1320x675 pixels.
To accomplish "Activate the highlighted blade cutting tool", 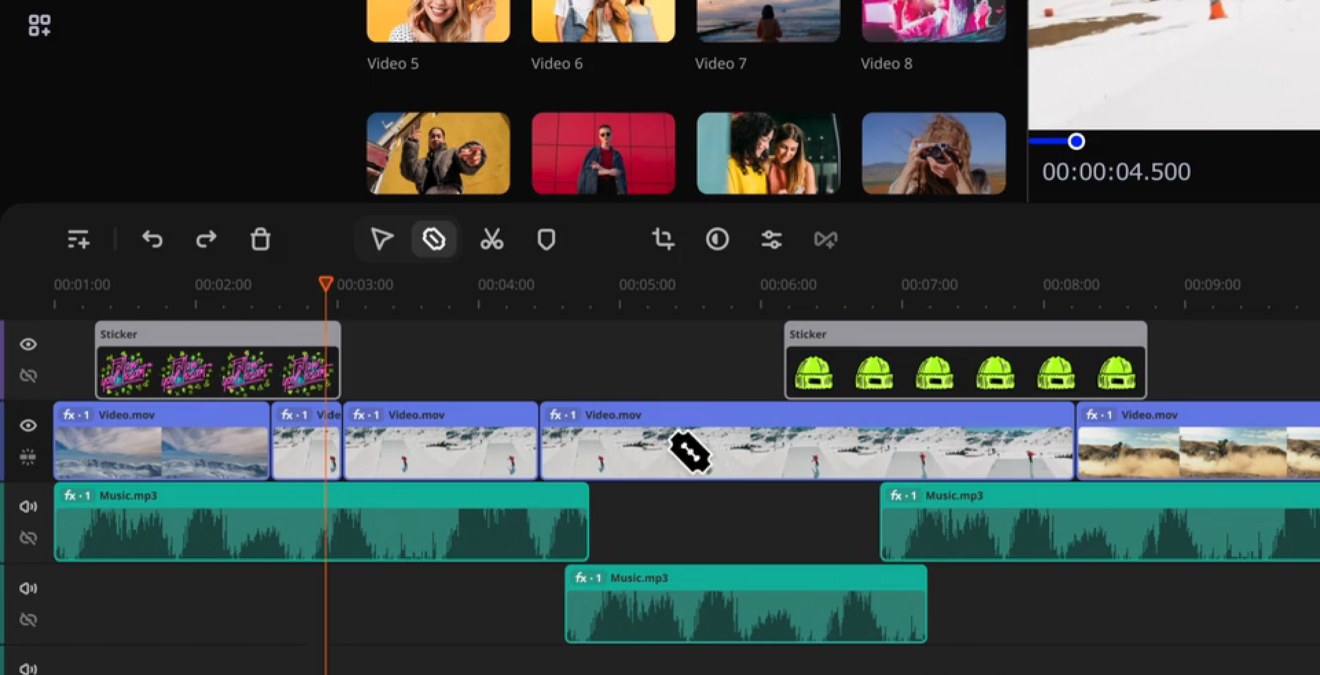I will [434, 239].
